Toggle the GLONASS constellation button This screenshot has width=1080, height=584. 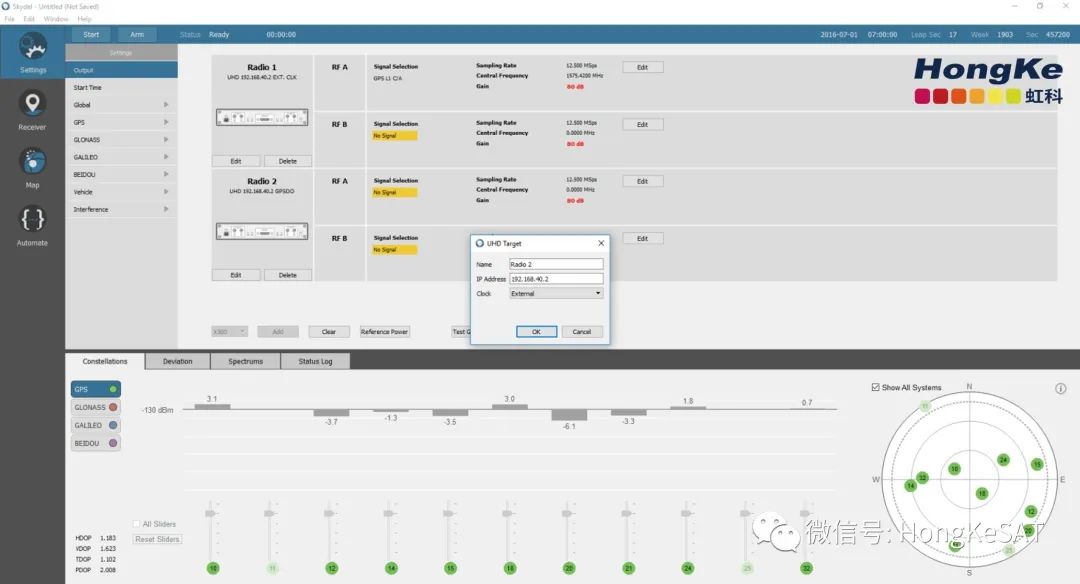point(96,407)
